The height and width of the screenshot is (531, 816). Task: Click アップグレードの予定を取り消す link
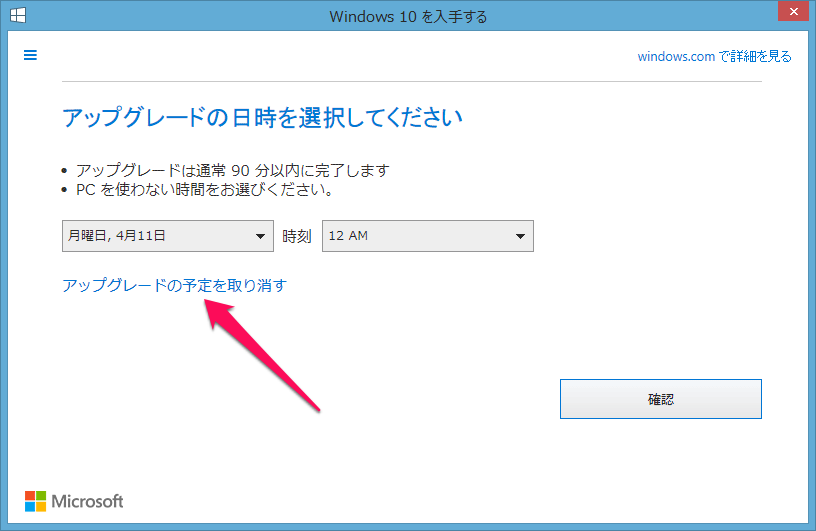point(174,285)
